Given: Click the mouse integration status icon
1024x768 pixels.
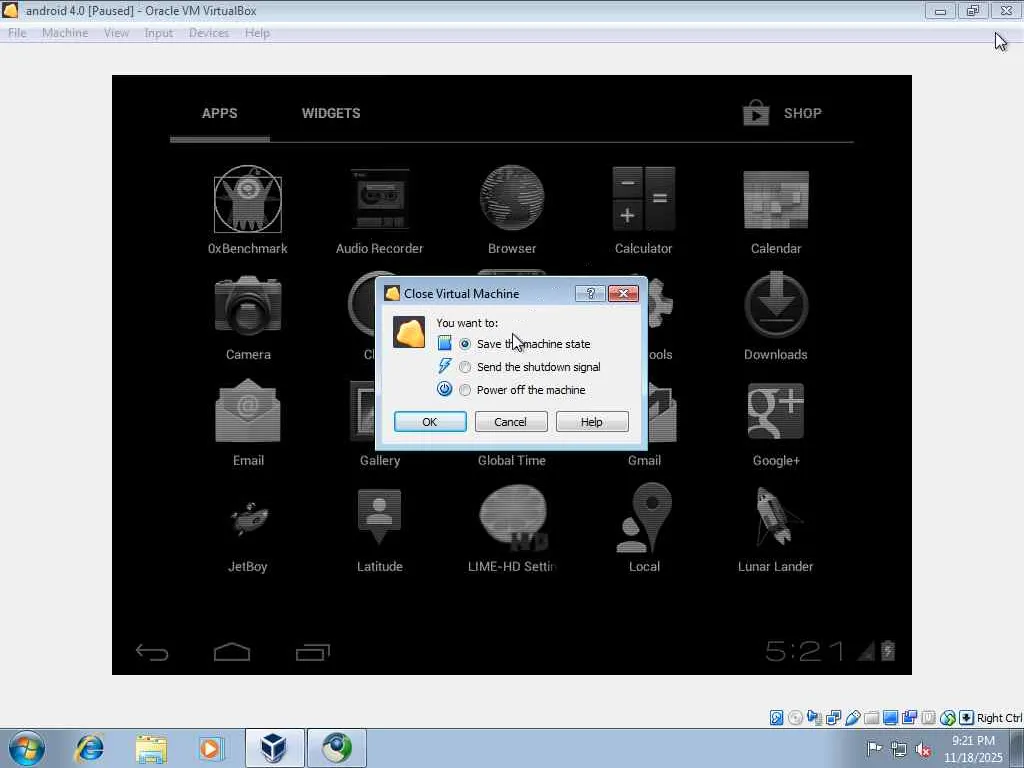Looking at the screenshot, I should coord(948,718).
